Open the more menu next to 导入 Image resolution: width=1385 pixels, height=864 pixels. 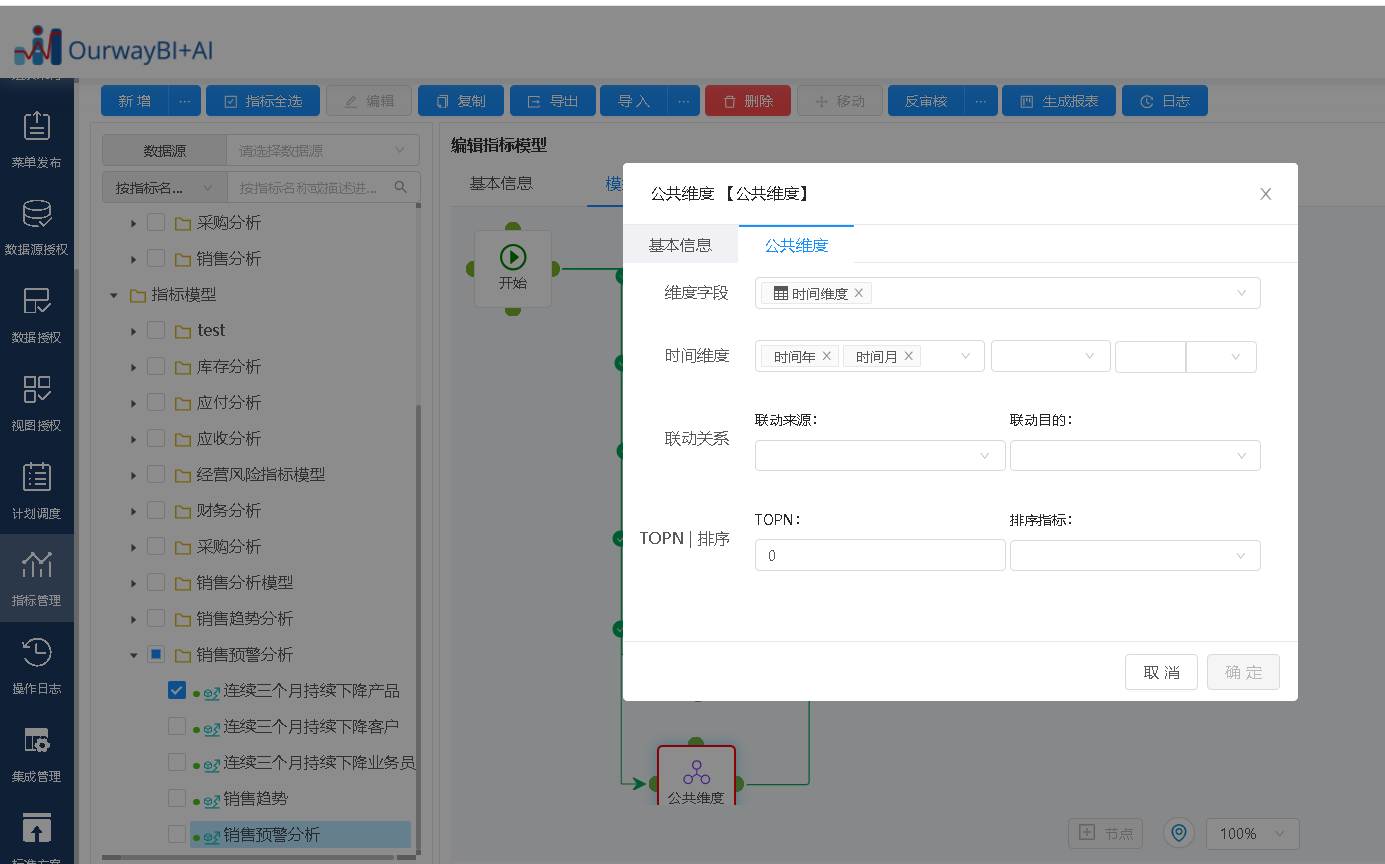[683, 101]
